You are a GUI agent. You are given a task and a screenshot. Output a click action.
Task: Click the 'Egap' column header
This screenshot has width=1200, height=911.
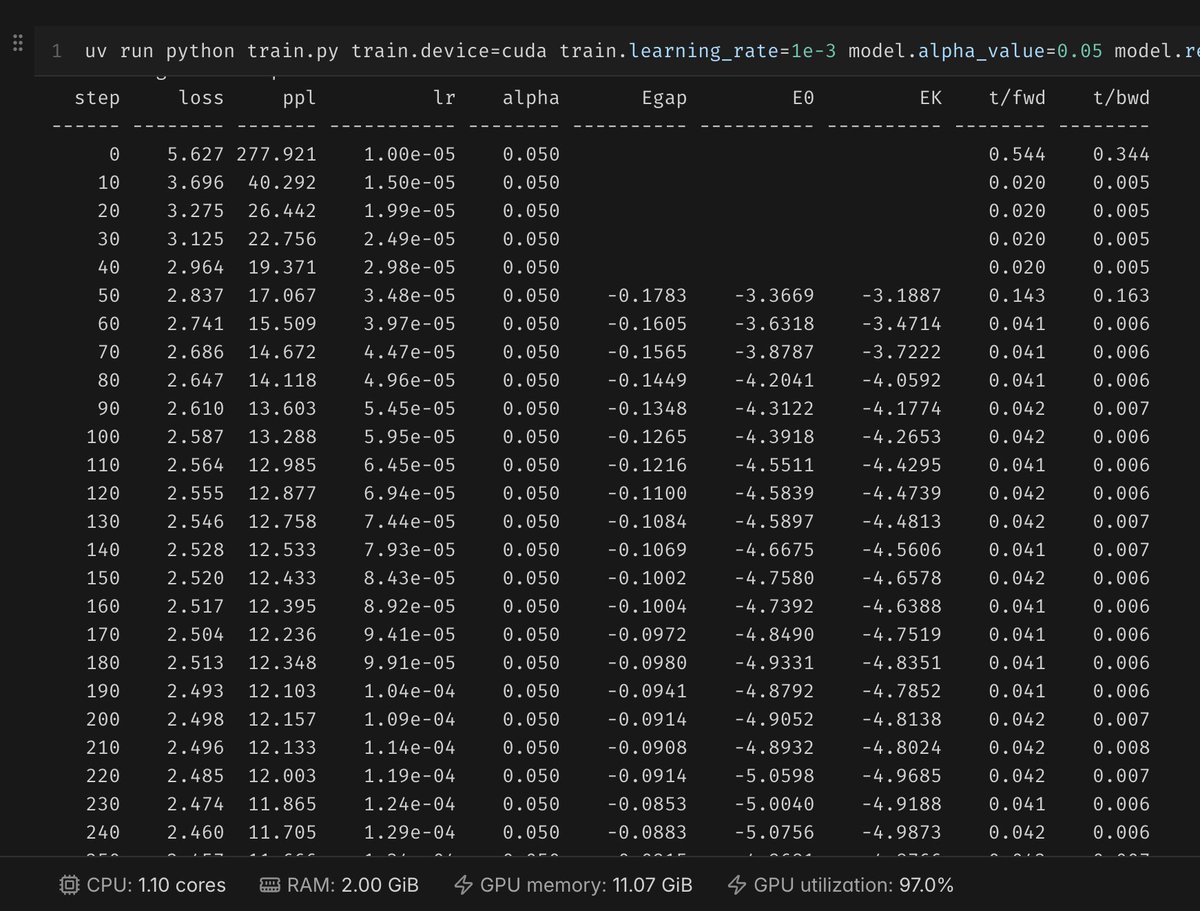click(664, 98)
